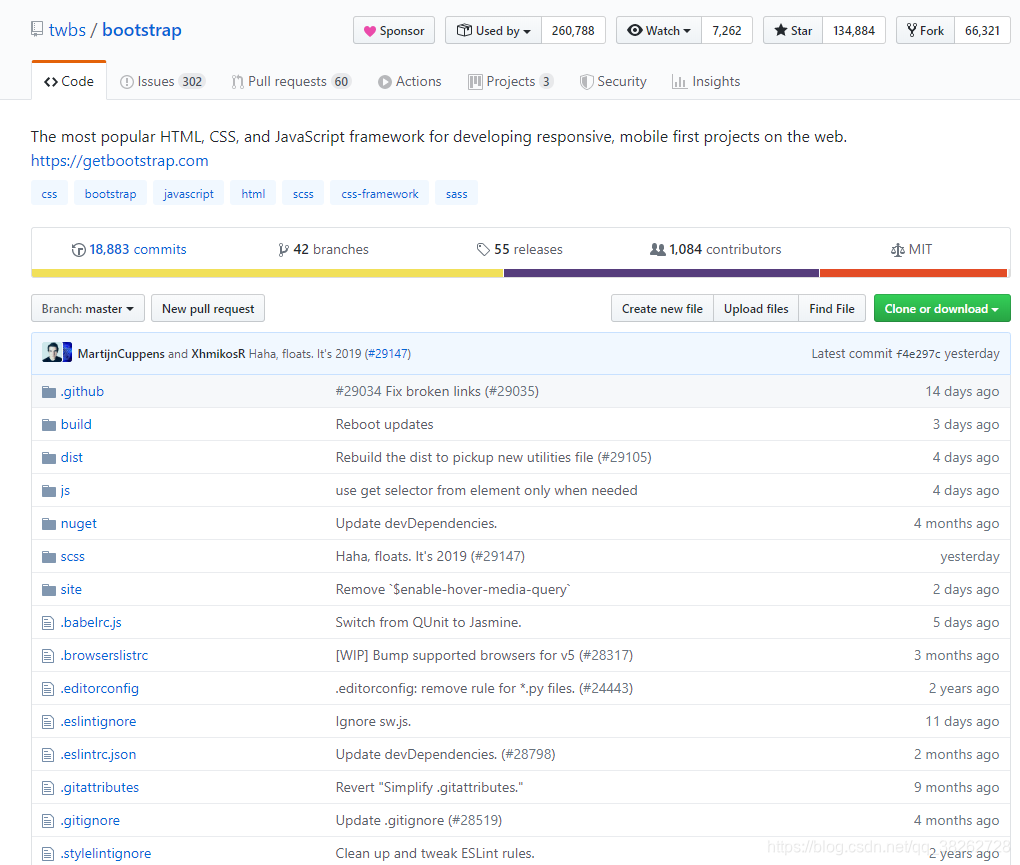1020x865 pixels.
Task: Open the Used by dropdown
Action: pos(493,31)
